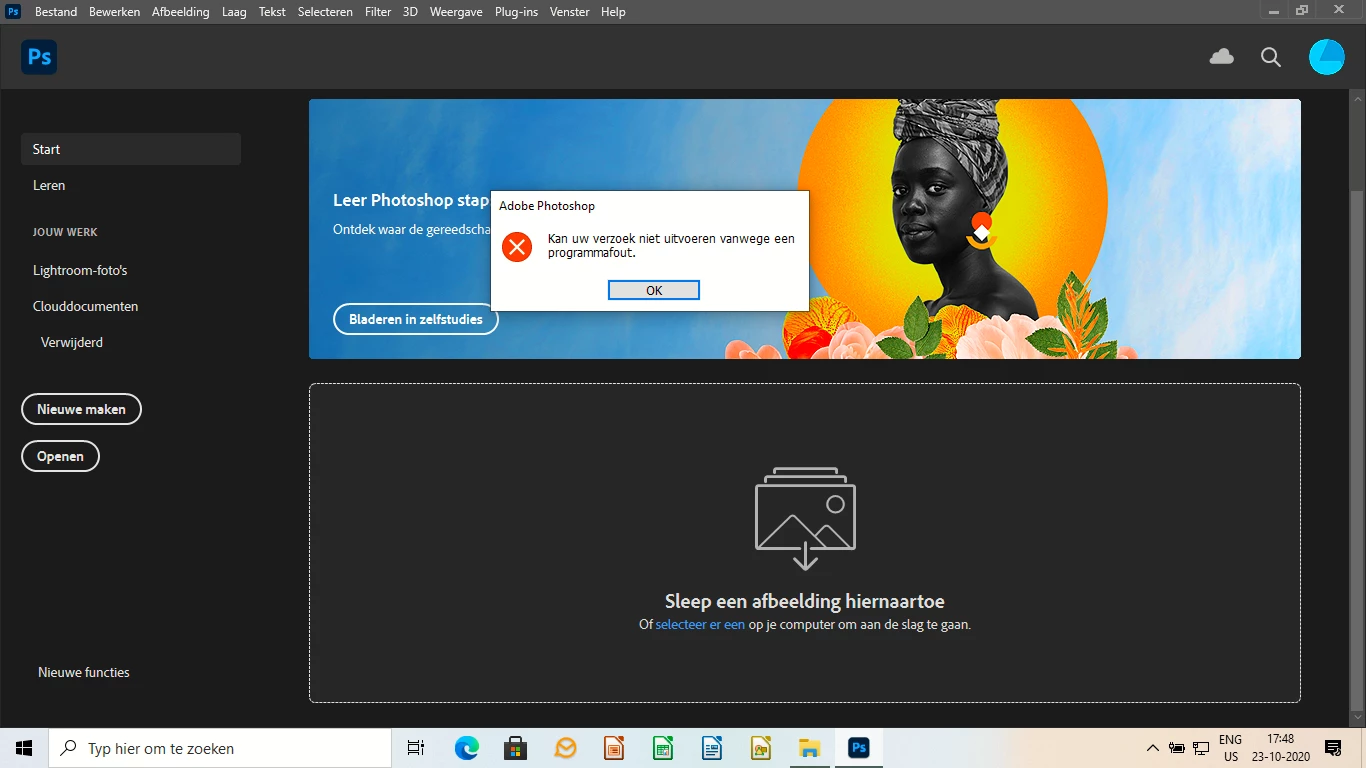This screenshot has height=768, width=1366.
Task: Open the user profile avatar
Action: (x=1327, y=57)
